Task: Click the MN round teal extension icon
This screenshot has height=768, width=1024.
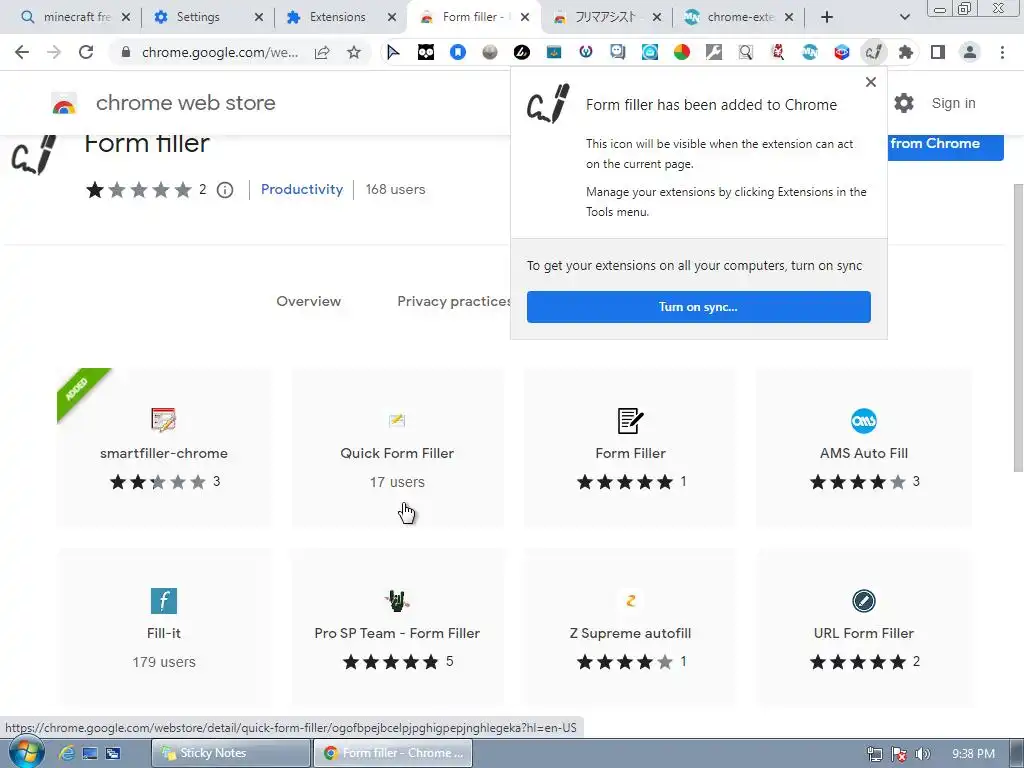Action: point(810,52)
